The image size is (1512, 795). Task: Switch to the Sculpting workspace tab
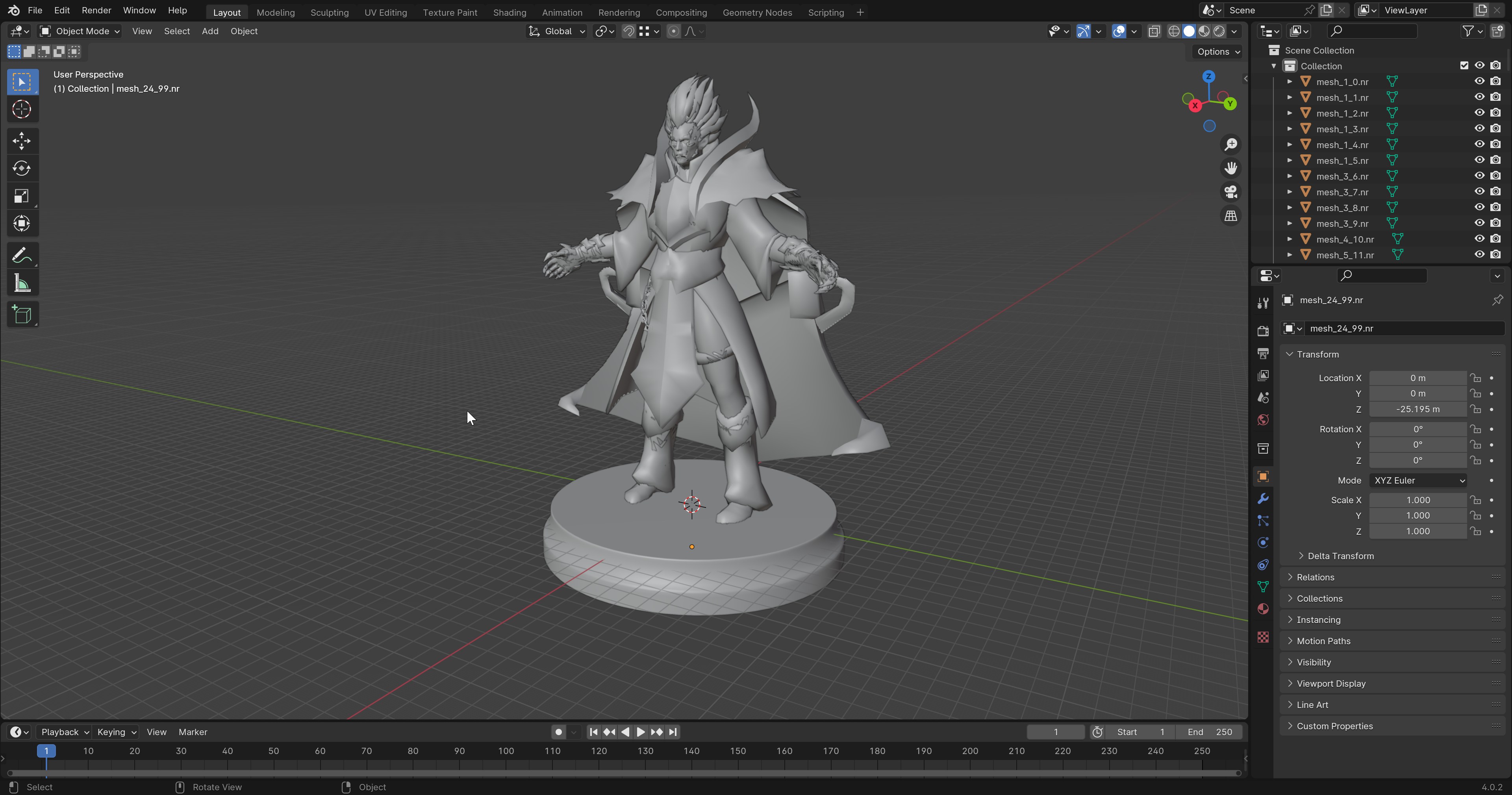pyautogui.click(x=329, y=12)
